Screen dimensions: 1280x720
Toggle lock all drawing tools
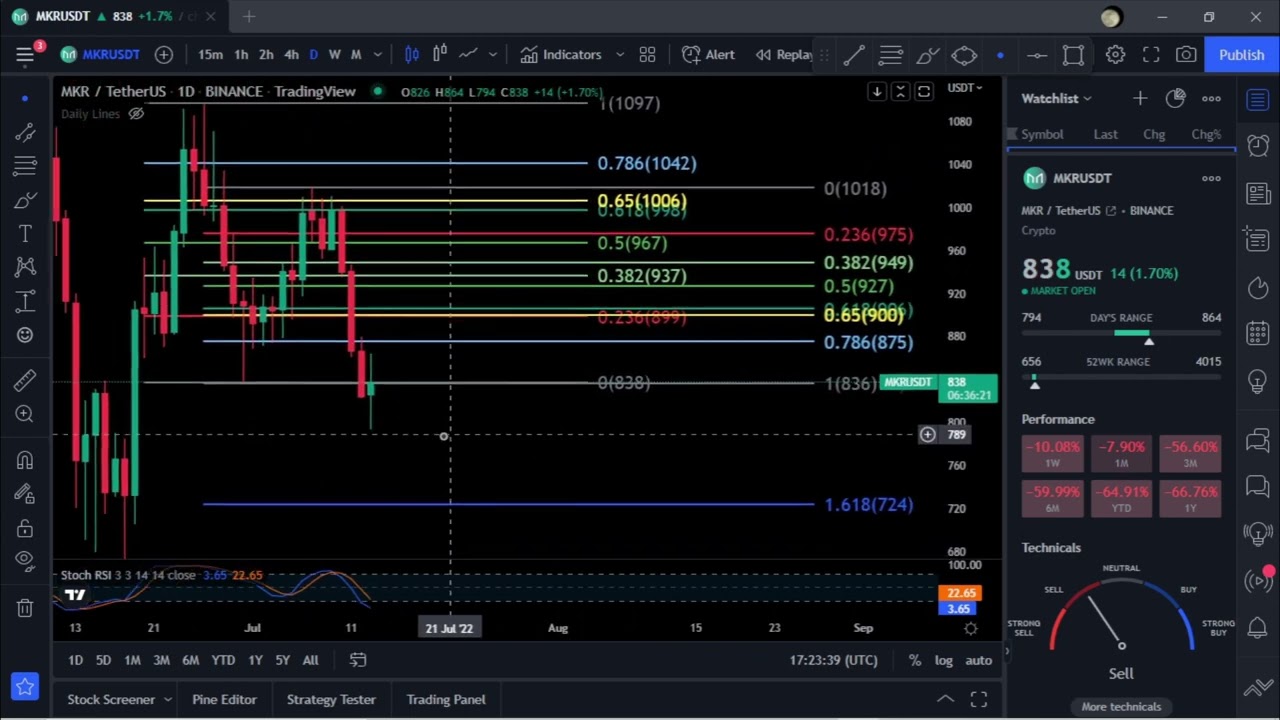click(x=25, y=528)
